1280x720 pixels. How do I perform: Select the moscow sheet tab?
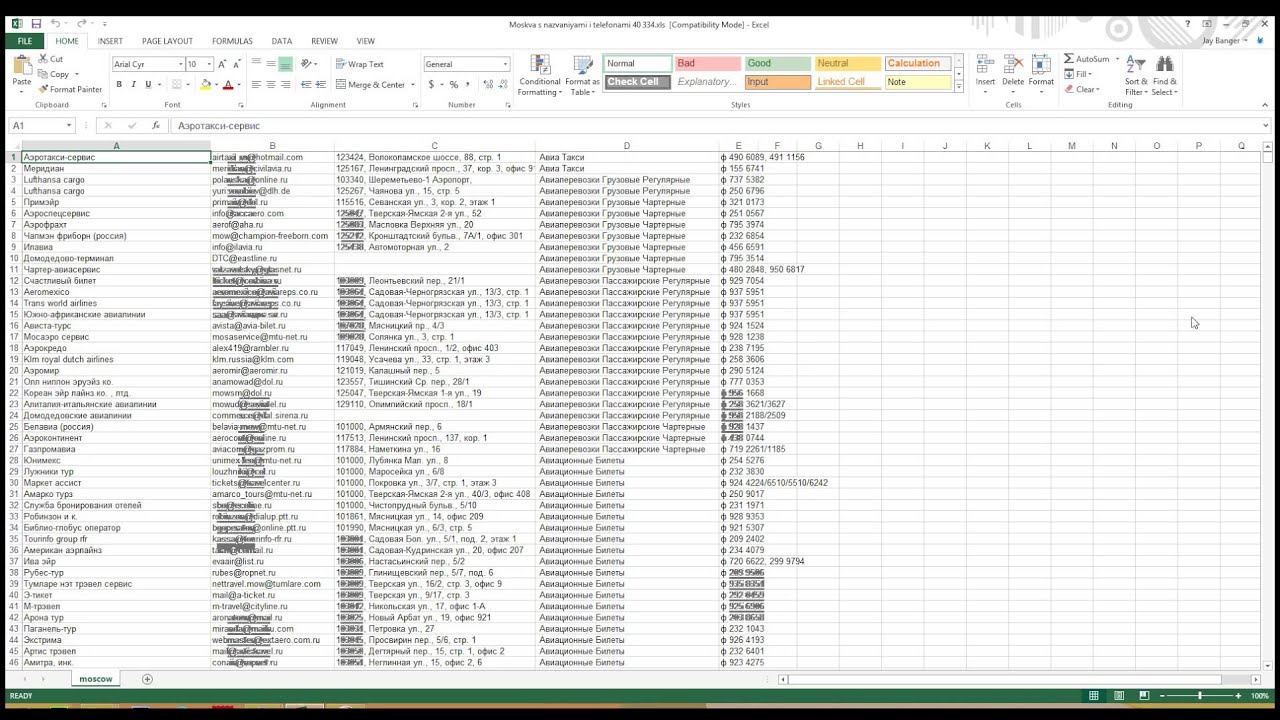click(96, 679)
